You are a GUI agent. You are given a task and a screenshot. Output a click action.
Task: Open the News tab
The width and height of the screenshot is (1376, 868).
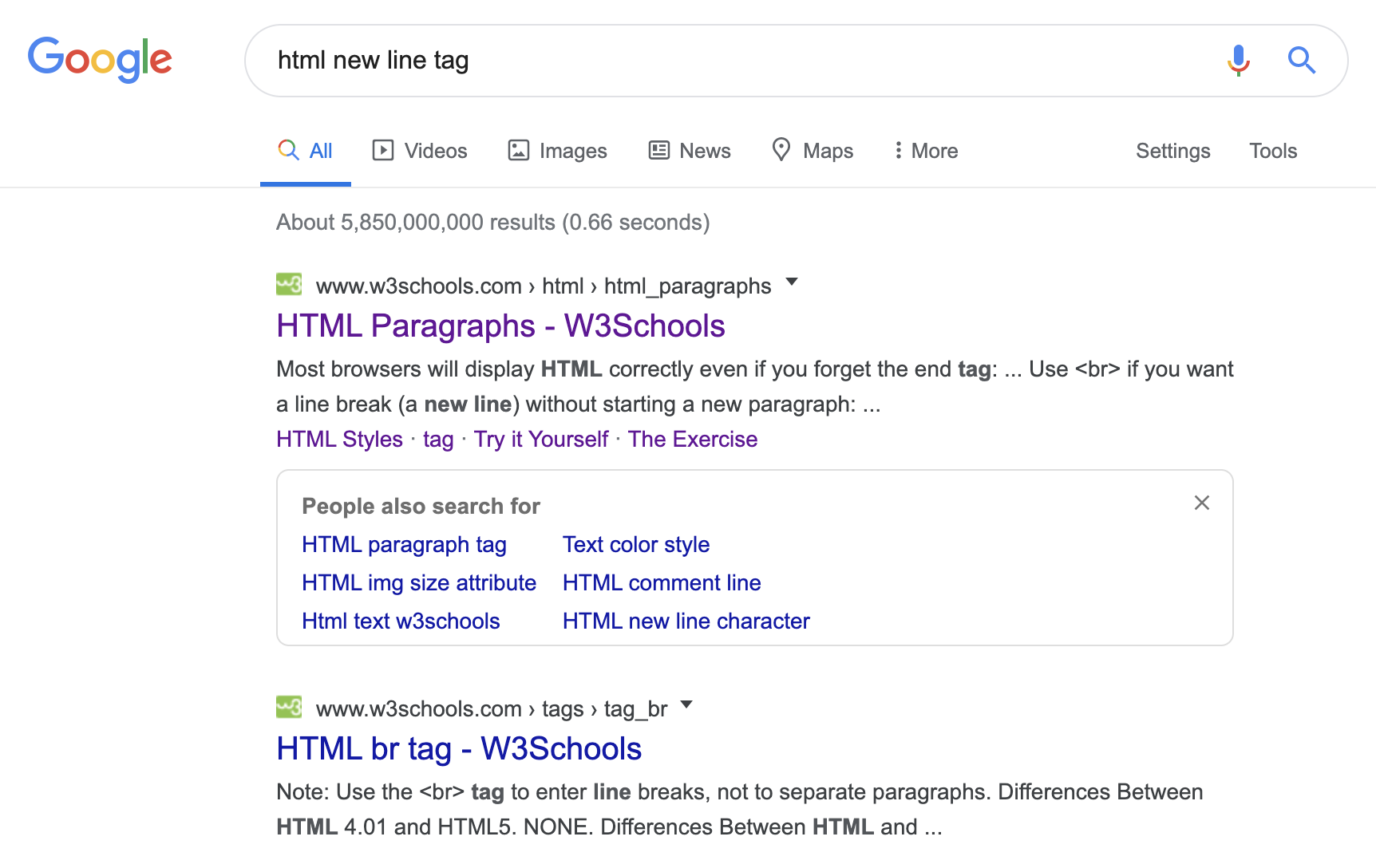[x=690, y=151]
